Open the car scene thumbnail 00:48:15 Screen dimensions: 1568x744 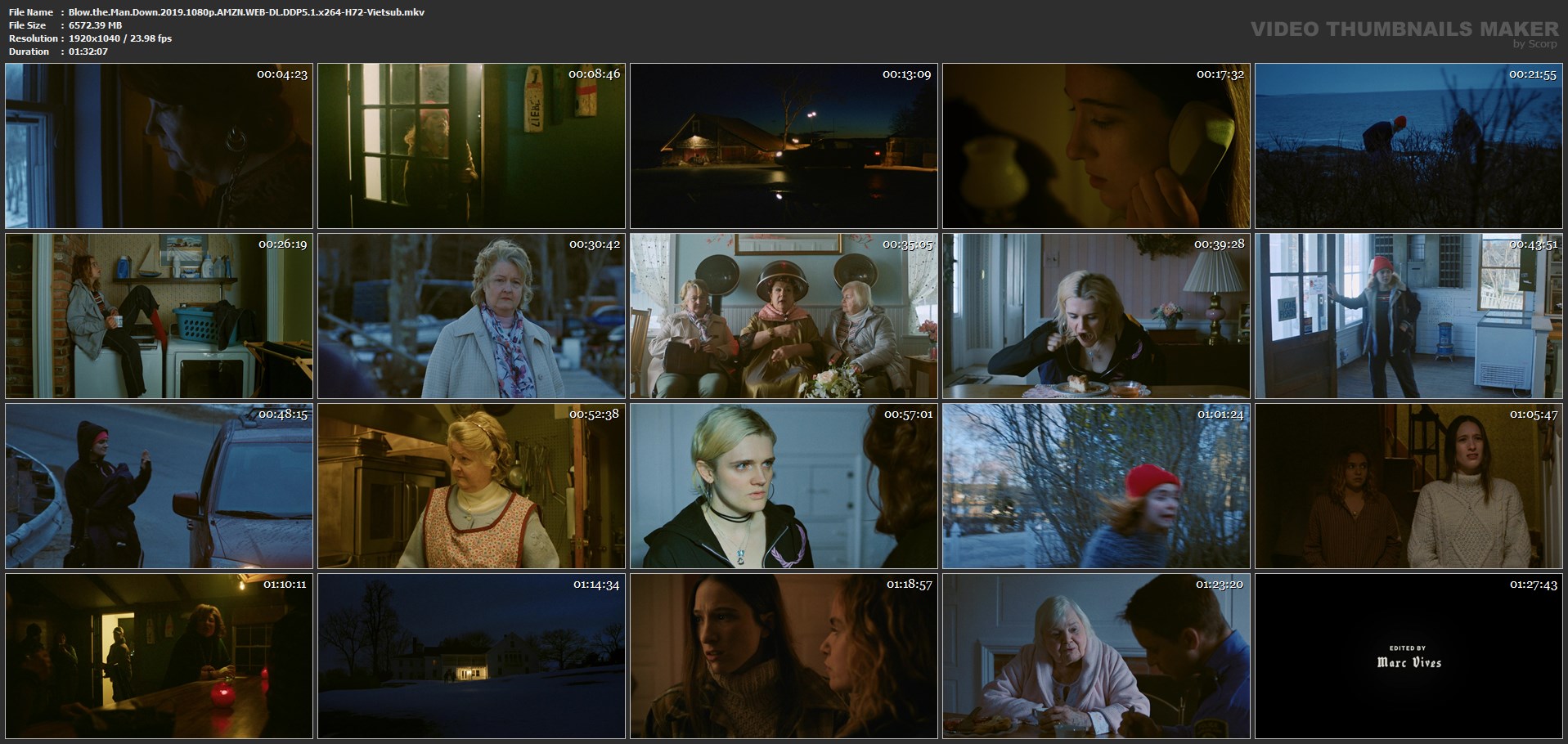pyautogui.click(x=159, y=486)
